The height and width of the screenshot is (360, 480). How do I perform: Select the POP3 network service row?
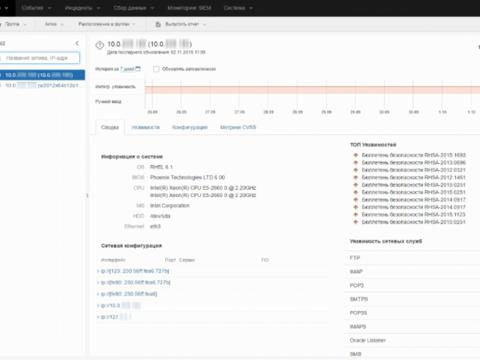(x=412, y=285)
